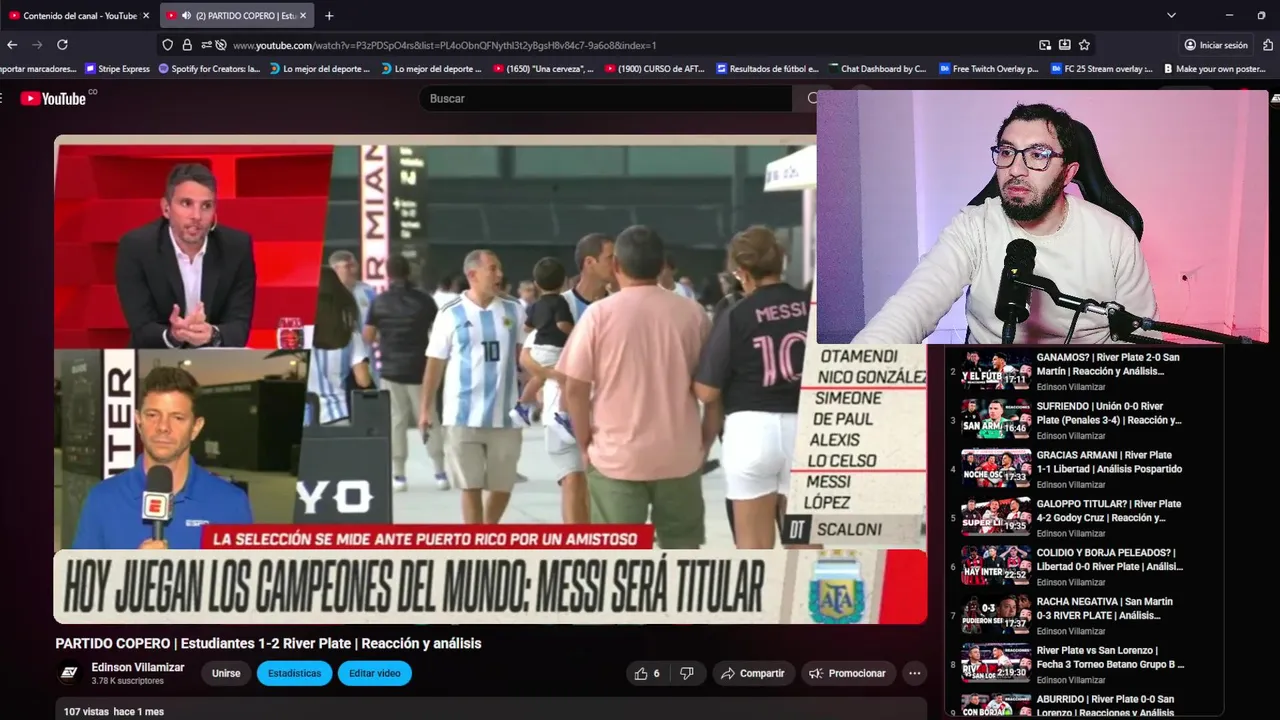Click the 'Editar video' button
Viewport: 1280px width, 720px height.
click(375, 673)
